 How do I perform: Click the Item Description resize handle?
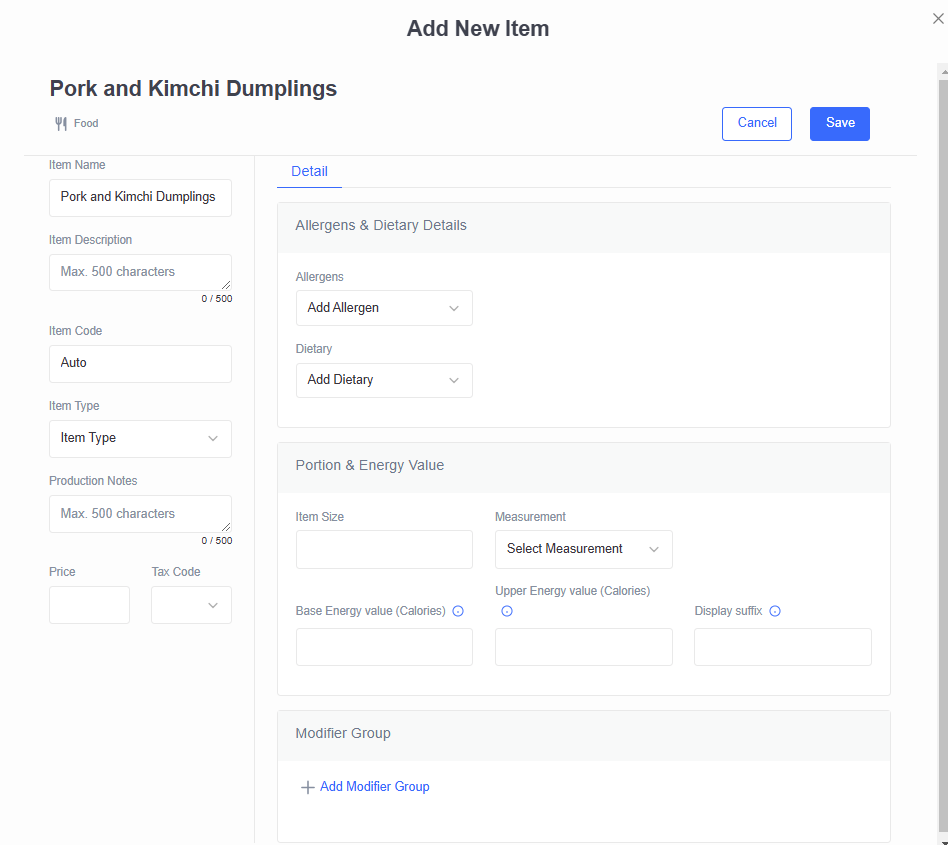point(226,285)
